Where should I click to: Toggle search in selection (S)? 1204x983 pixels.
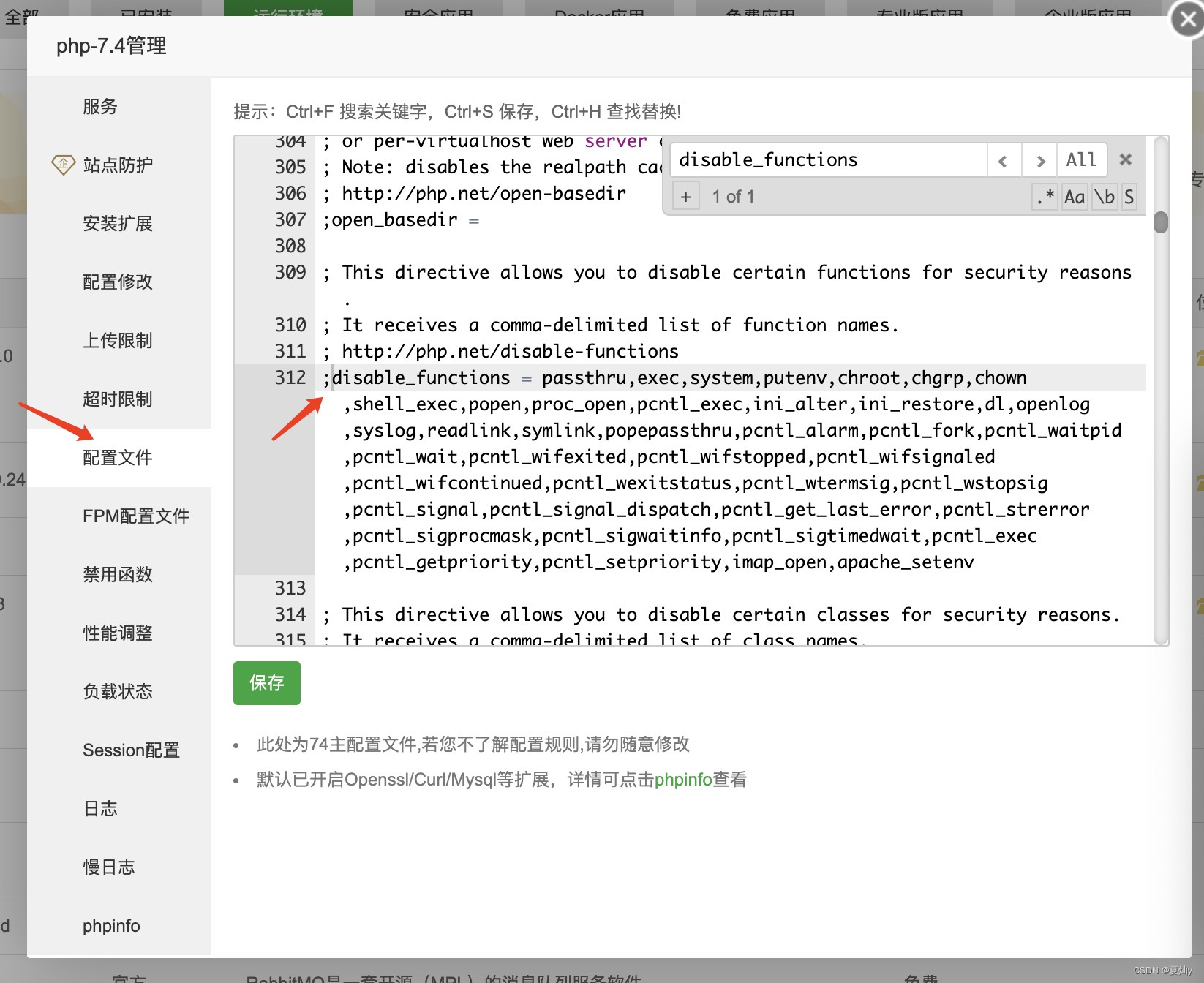(x=1129, y=197)
